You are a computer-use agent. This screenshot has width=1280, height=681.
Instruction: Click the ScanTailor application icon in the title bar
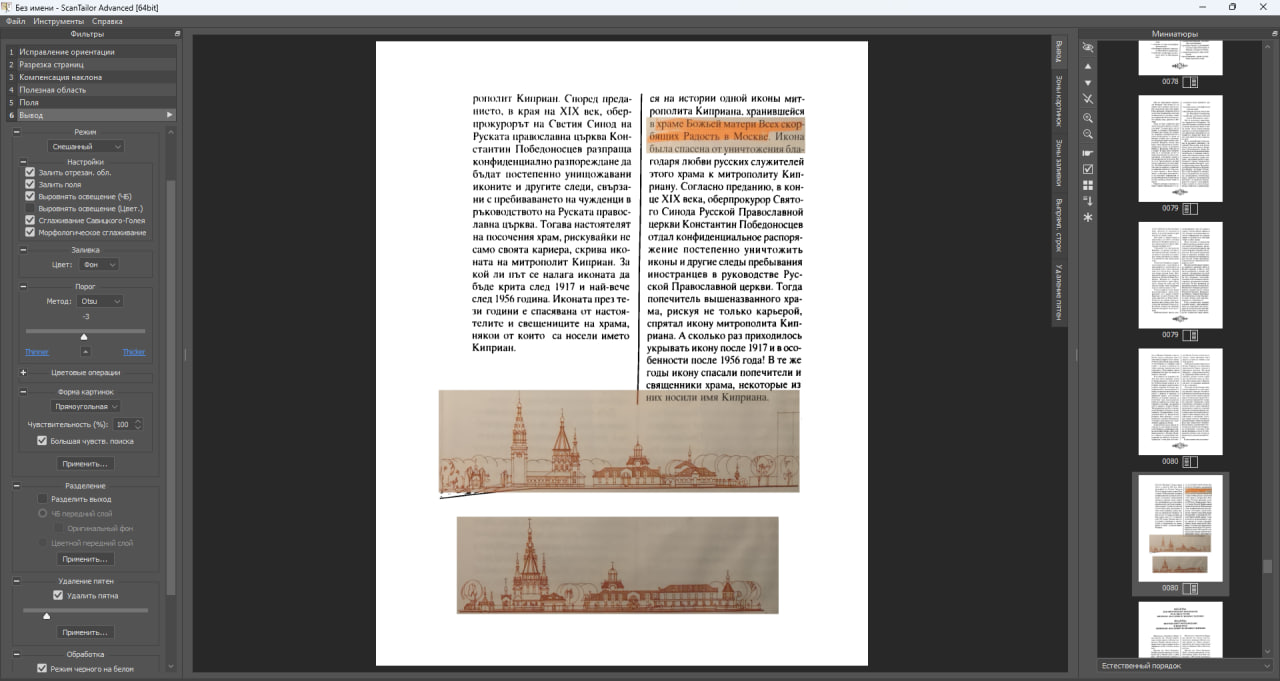[8, 7]
